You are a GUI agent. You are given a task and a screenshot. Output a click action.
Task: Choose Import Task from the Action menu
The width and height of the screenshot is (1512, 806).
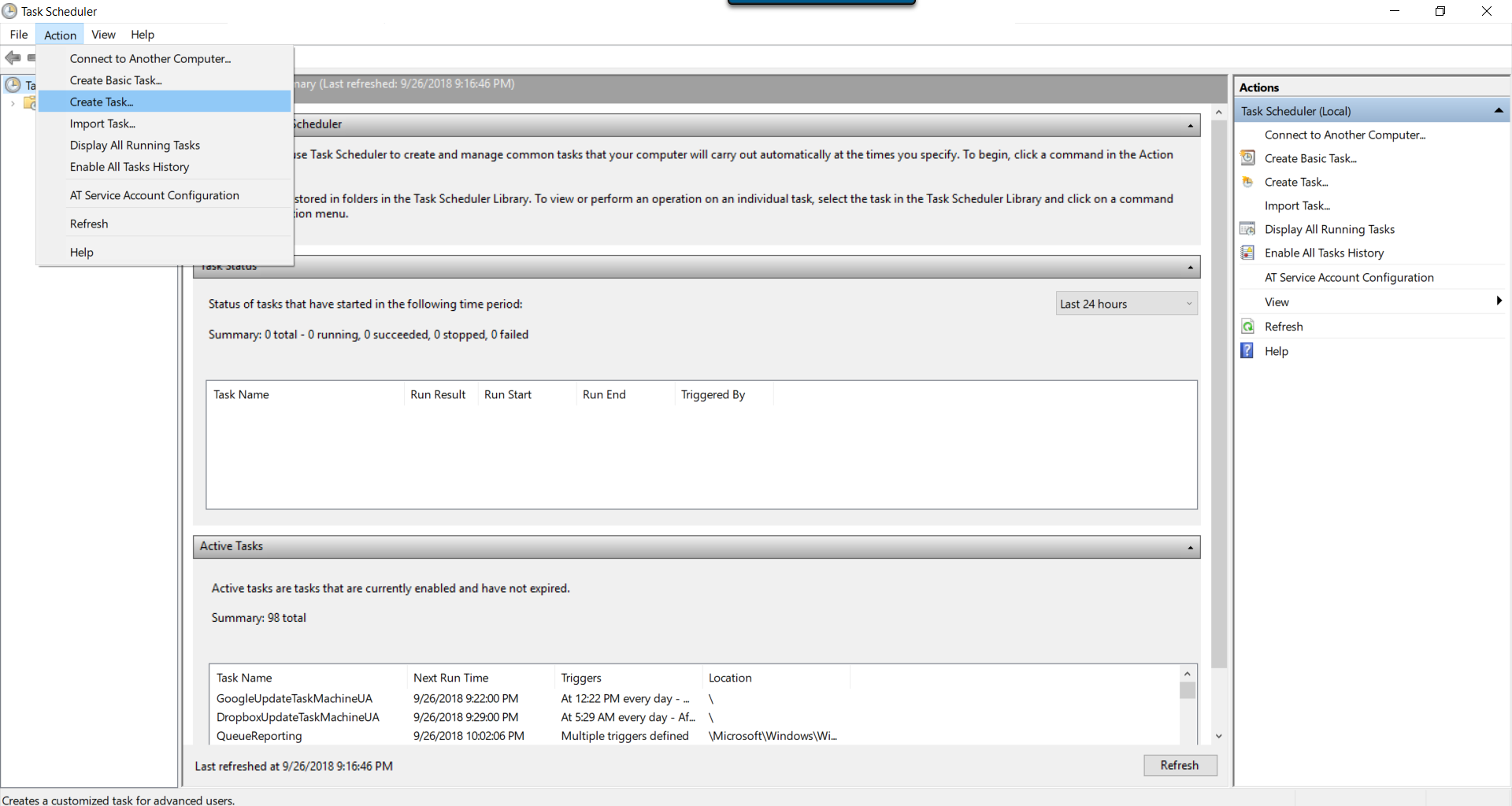[165, 124]
